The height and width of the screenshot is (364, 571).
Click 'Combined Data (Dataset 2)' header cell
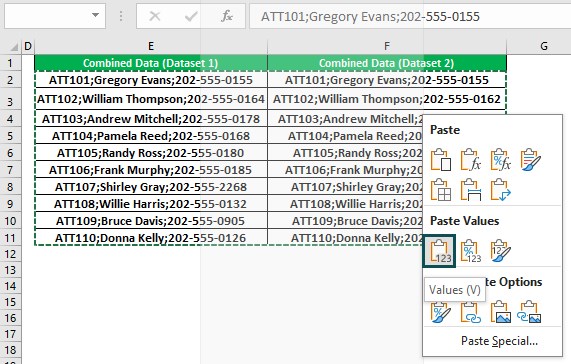[x=387, y=63]
